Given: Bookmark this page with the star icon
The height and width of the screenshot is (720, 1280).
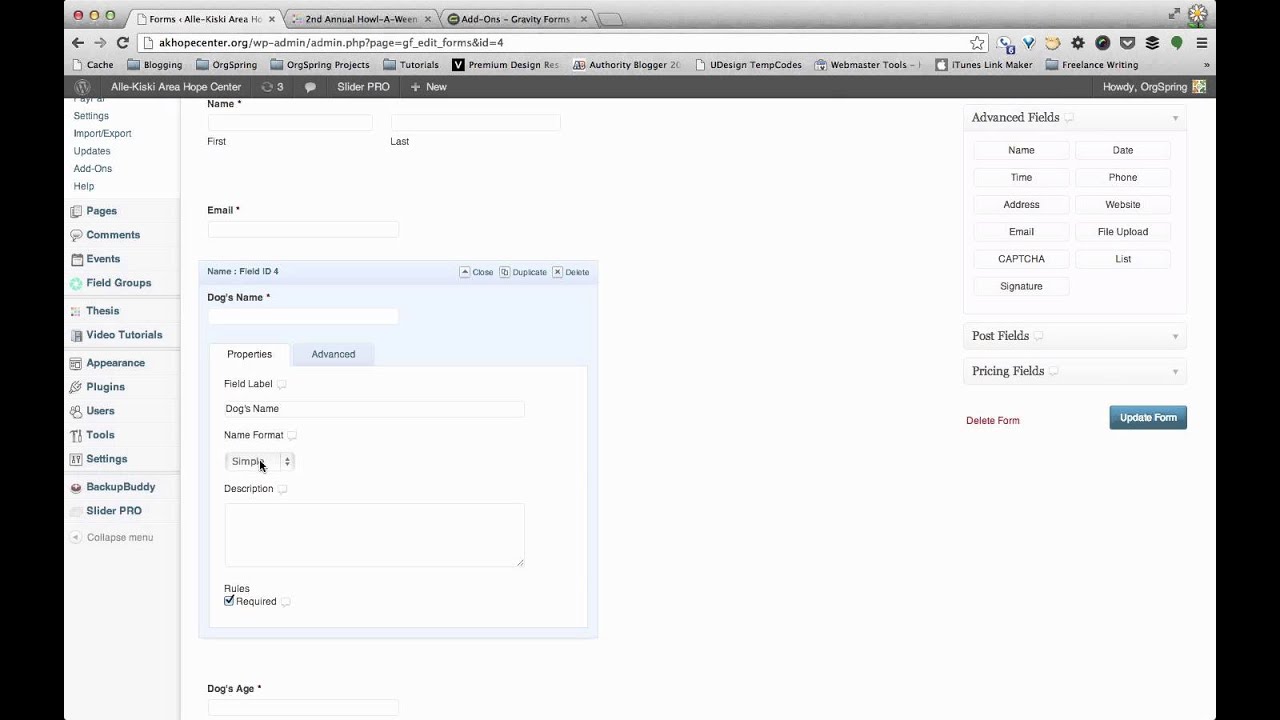Looking at the screenshot, I should [x=977, y=43].
